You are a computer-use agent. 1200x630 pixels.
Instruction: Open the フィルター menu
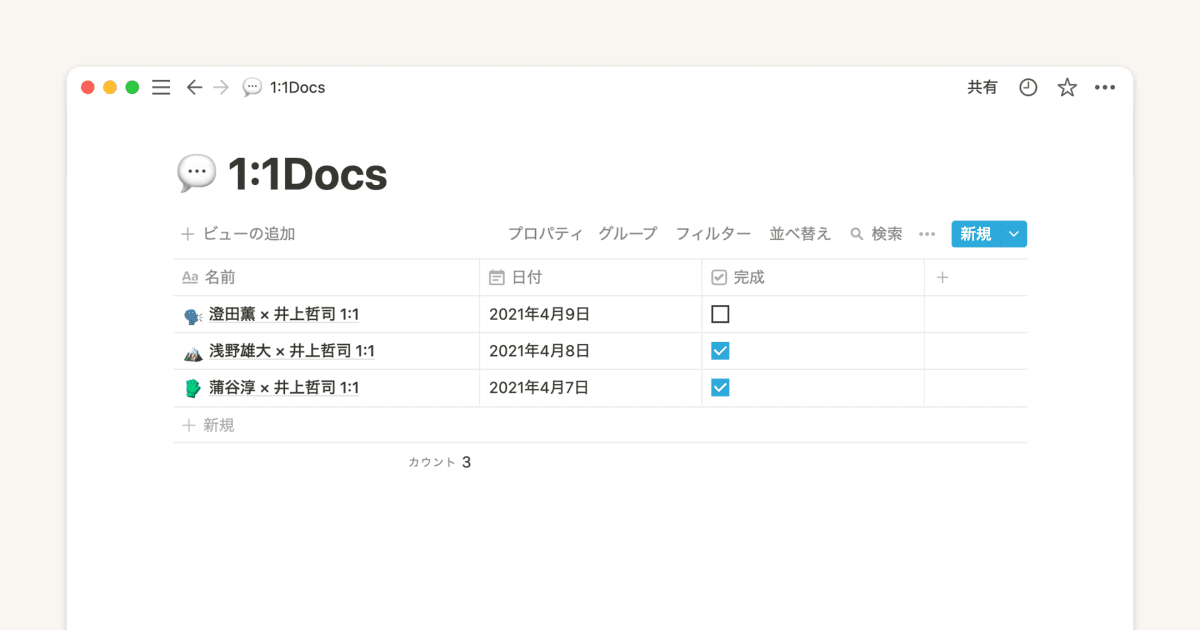pos(713,233)
